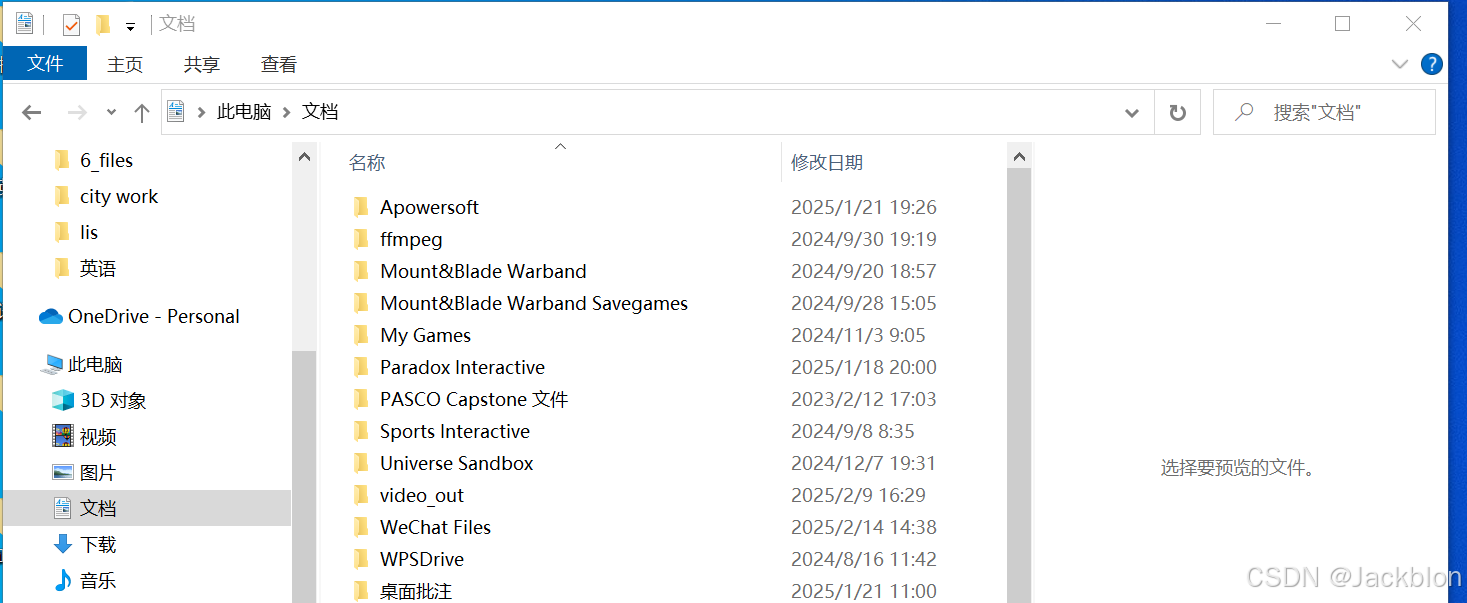Select the Paradox Interactive folder icon
This screenshot has height=603, width=1467.
[x=361, y=367]
